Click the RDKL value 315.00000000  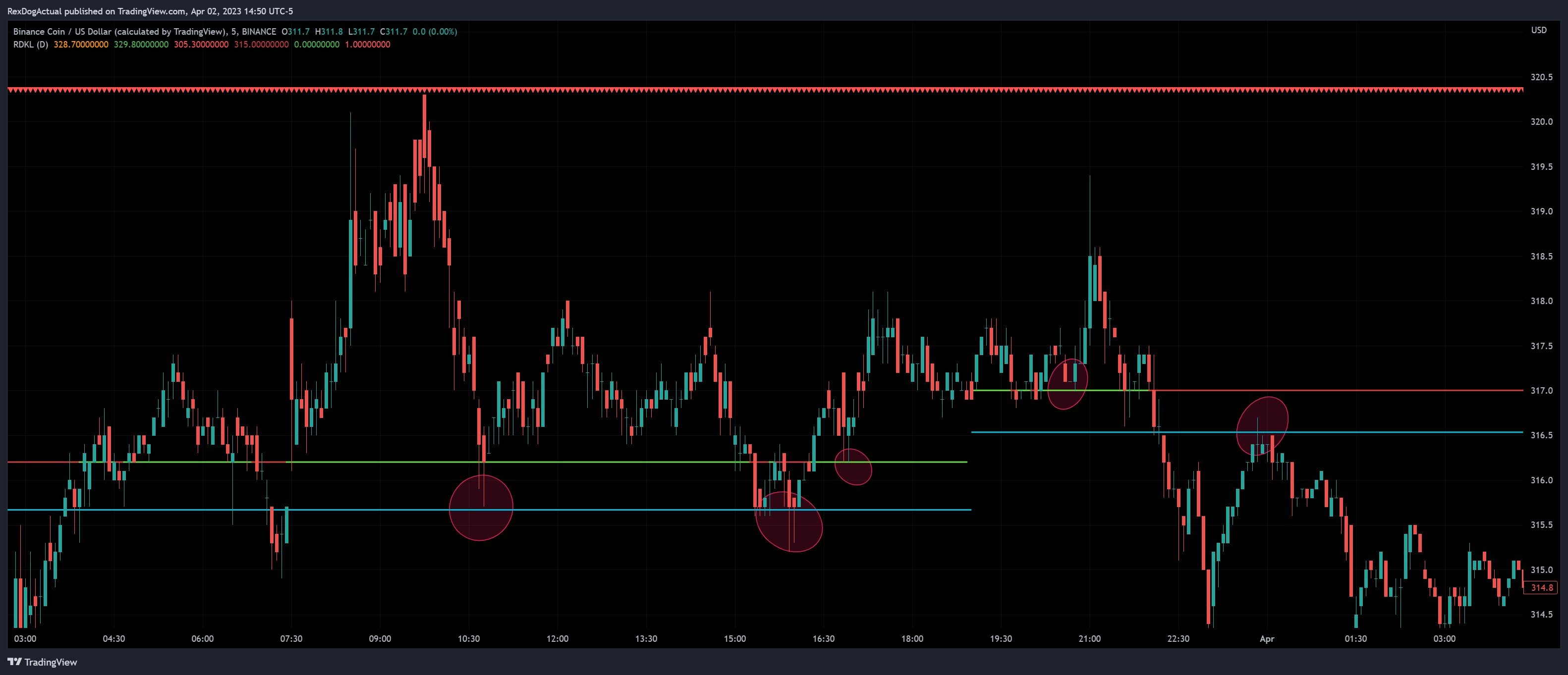262,45
